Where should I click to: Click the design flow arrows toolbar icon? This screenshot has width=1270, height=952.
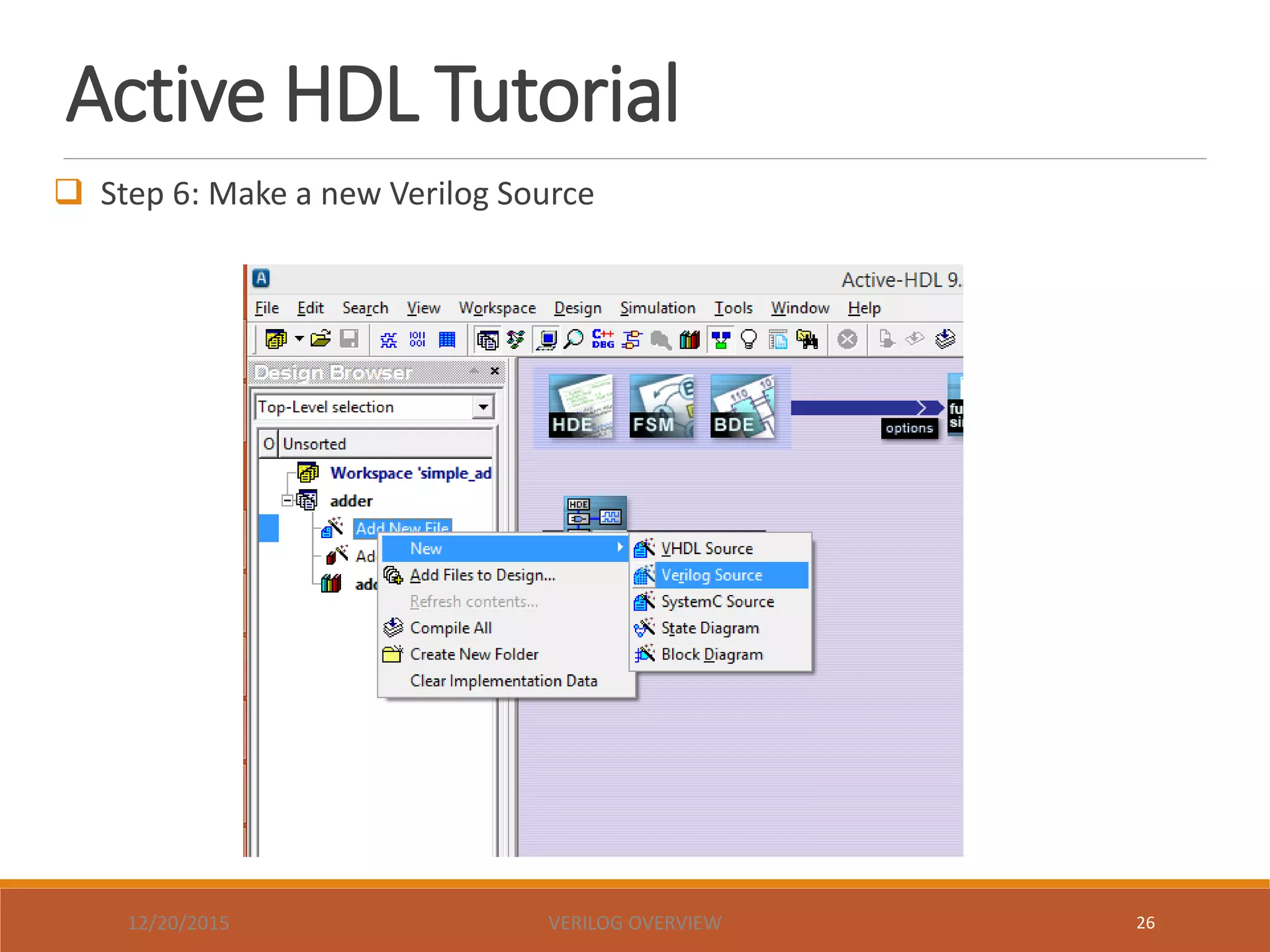point(515,339)
